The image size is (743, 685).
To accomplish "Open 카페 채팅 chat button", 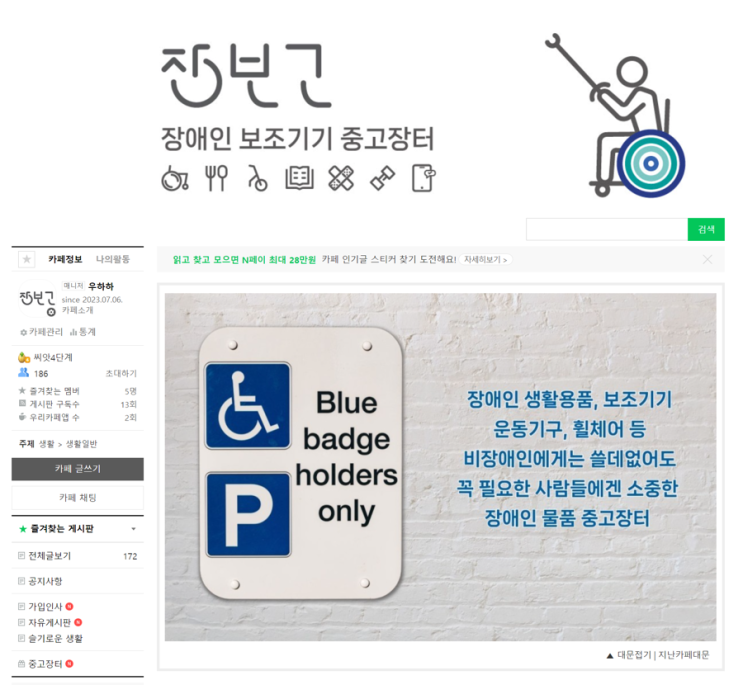I will click(x=78, y=498).
